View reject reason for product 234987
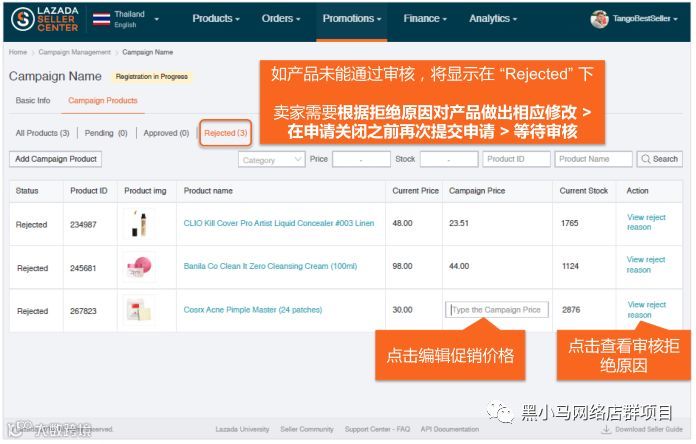Viewport: 696px width, 444px height. (x=646, y=222)
